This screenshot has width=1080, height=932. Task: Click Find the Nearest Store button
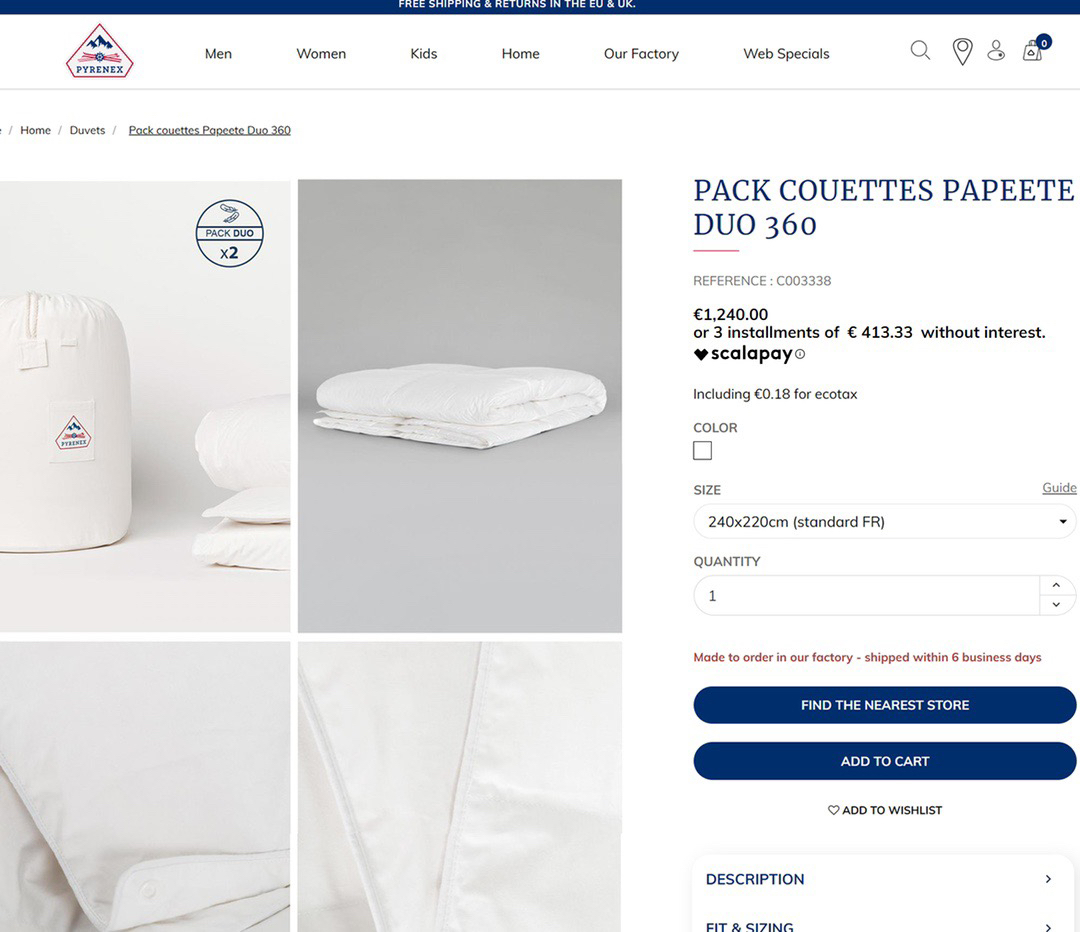pos(884,705)
